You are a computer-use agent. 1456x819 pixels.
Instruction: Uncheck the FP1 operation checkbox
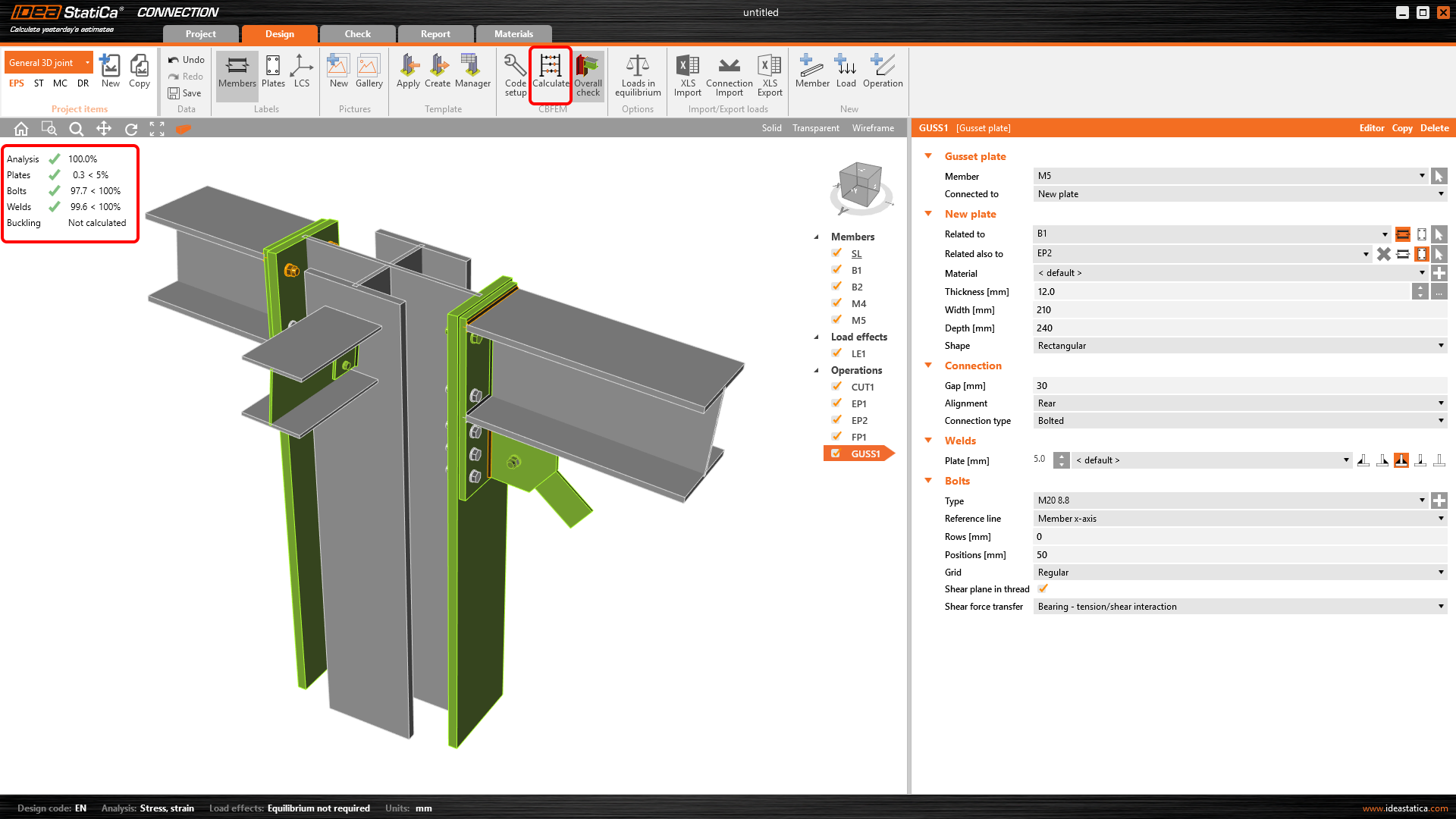pyautogui.click(x=836, y=437)
